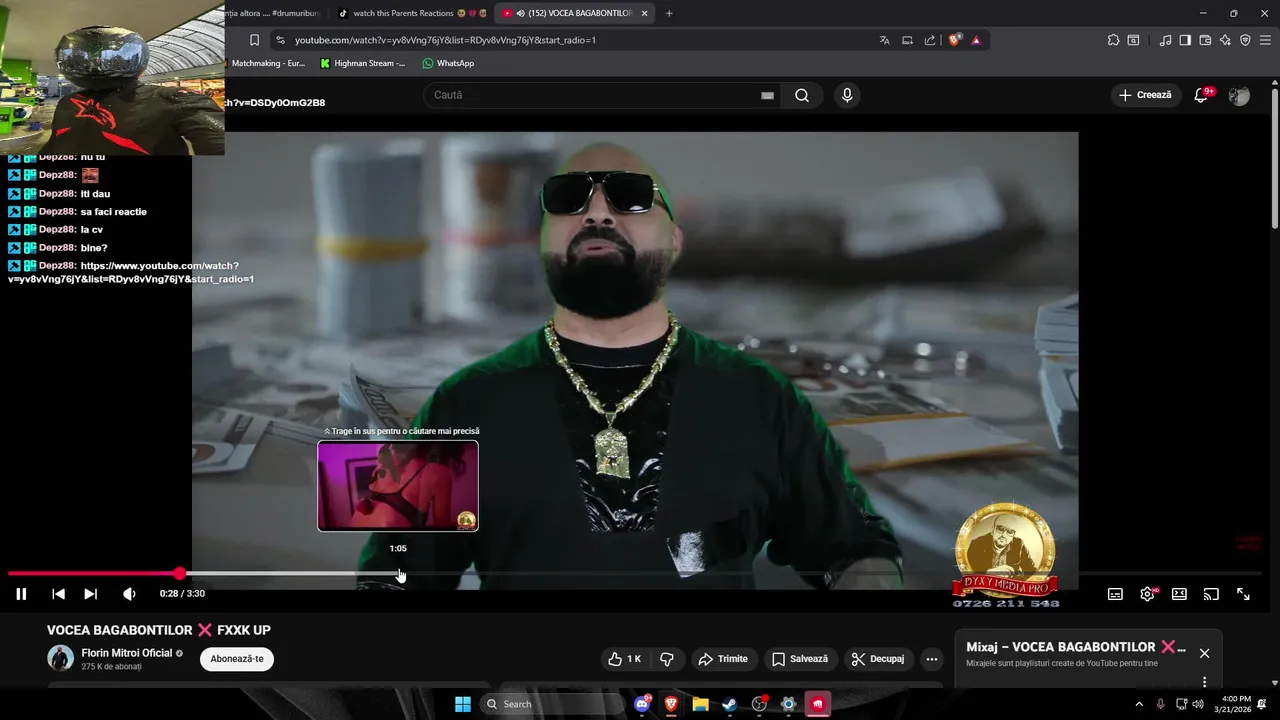
Task: Click the pink seek preview thumbnail
Action: pyautogui.click(x=398, y=486)
